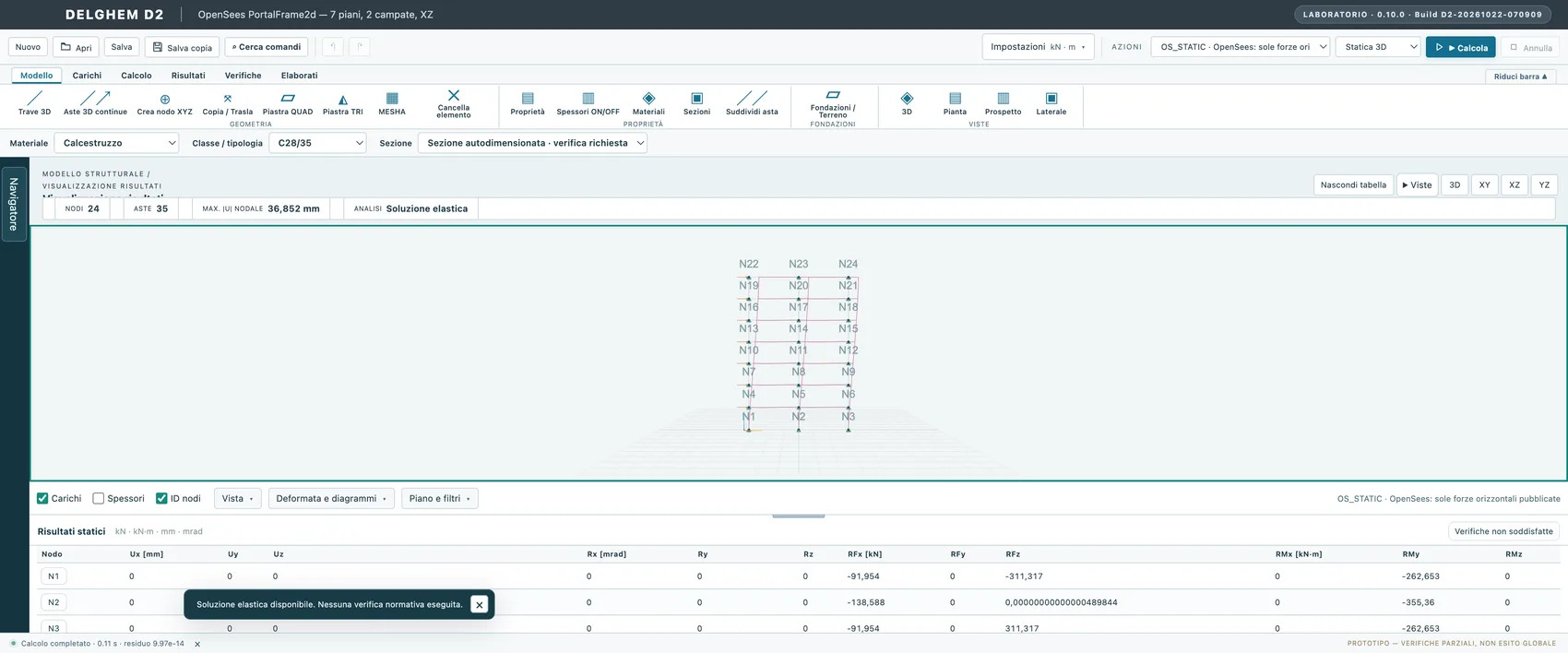Open the Materiale Calcestruzzo dropdown
The height and width of the screenshot is (653, 1568).
pos(116,143)
